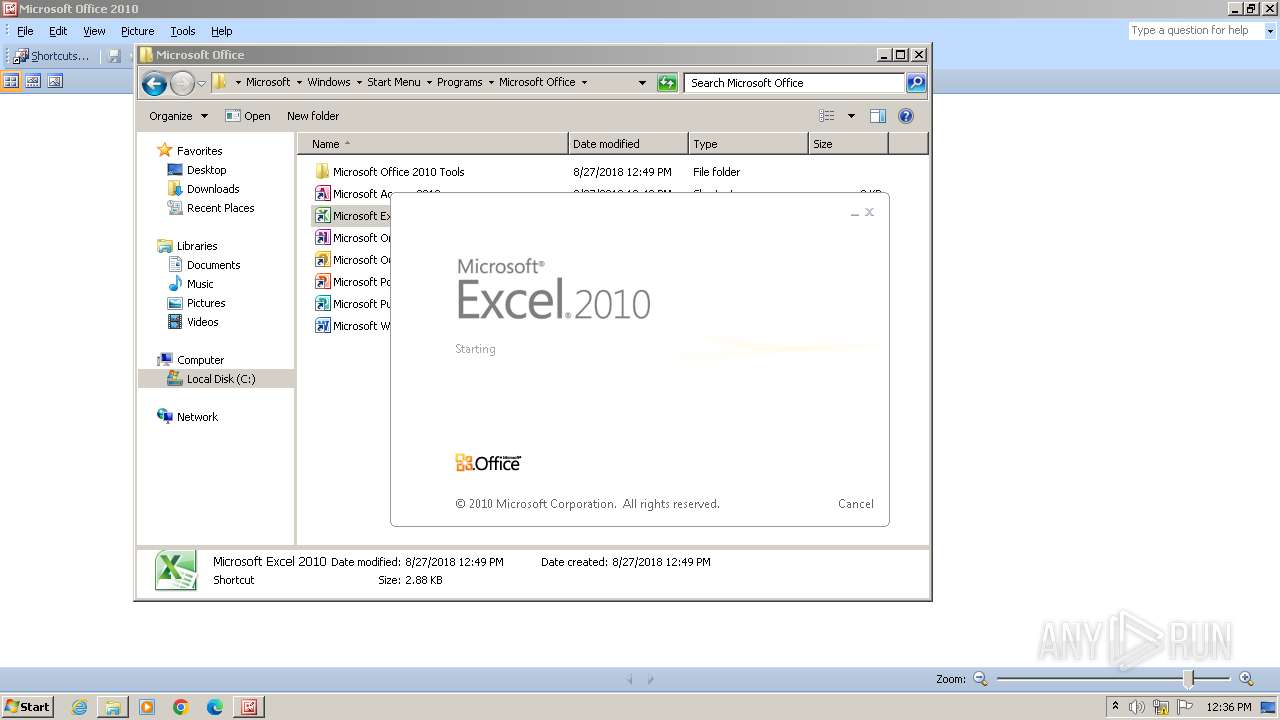Image resolution: width=1280 pixels, height=720 pixels.
Task: Sort files by the Name column
Action: click(x=432, y=144)
